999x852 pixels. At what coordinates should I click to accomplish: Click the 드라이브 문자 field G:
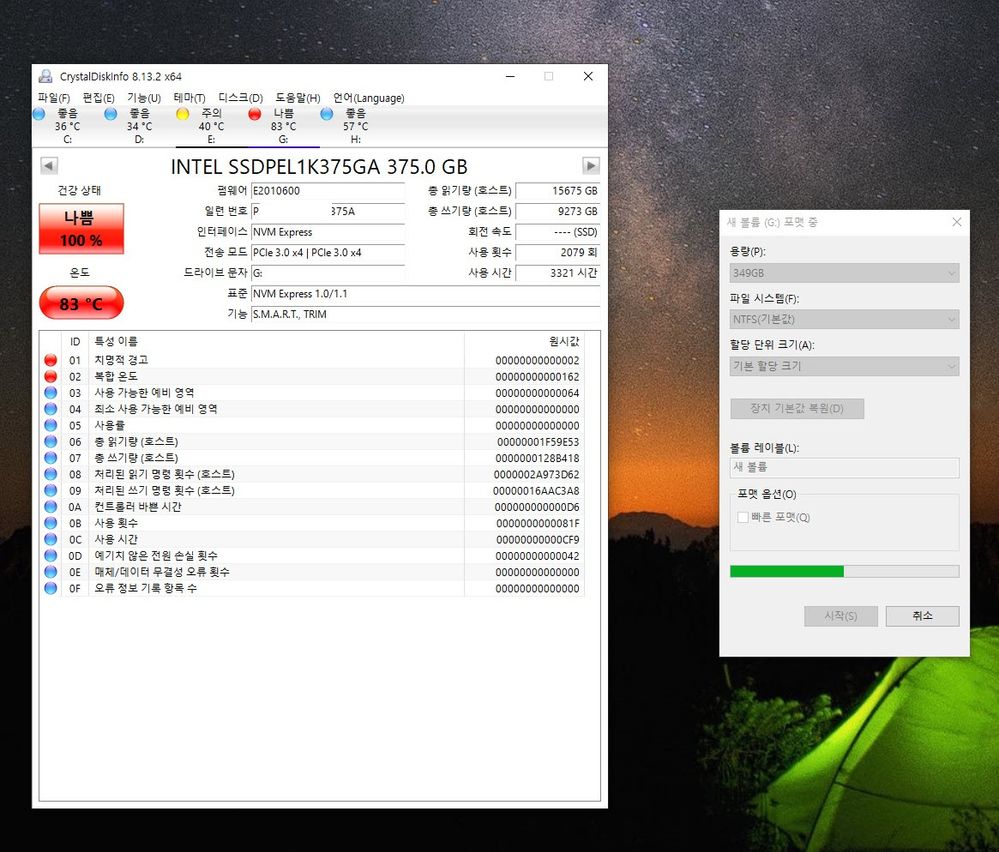327,273
